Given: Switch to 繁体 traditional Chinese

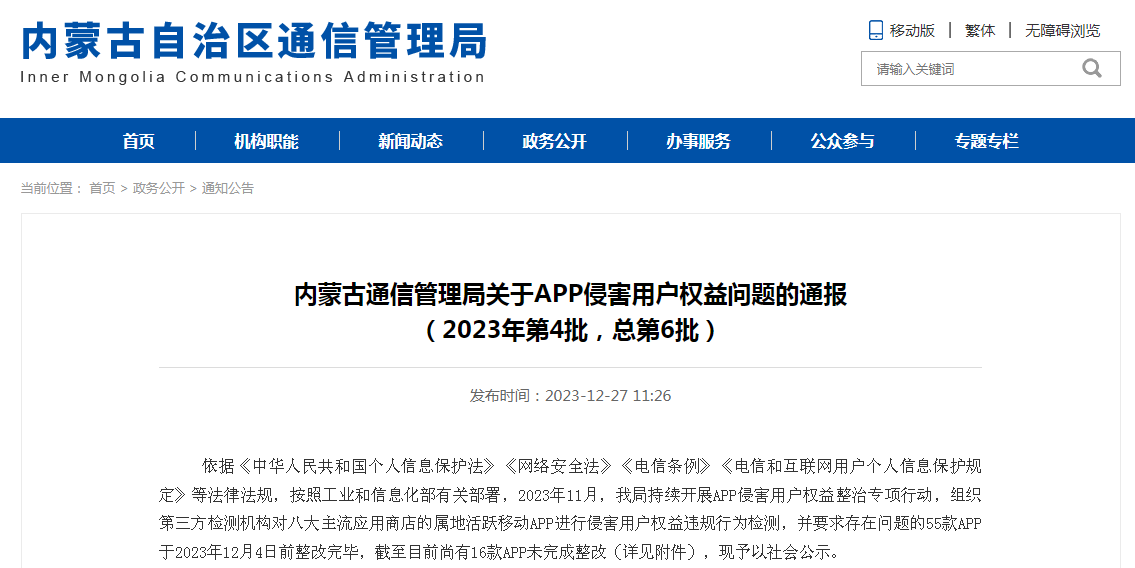Looking at the screenshot, I should [980, 31].
